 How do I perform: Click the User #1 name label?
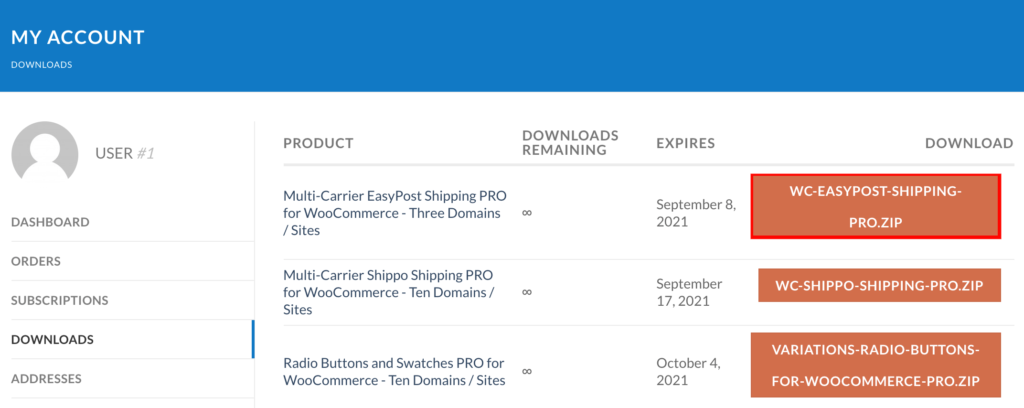tap(125, 153)
